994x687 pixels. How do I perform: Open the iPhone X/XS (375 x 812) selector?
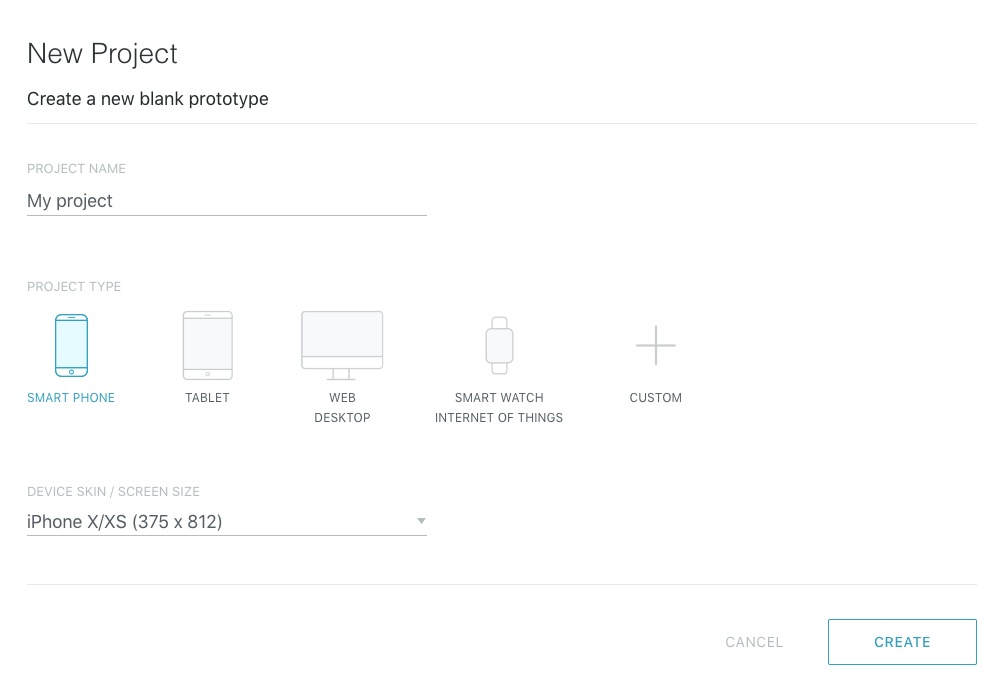(226, 522)
